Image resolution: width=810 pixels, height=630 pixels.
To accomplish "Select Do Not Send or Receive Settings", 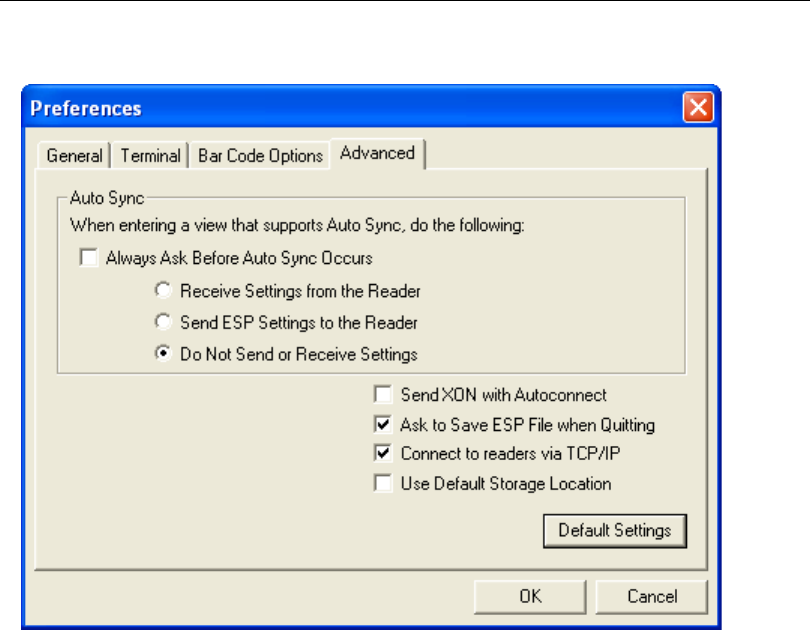I will pyautogui.click(x=162, y=354).
